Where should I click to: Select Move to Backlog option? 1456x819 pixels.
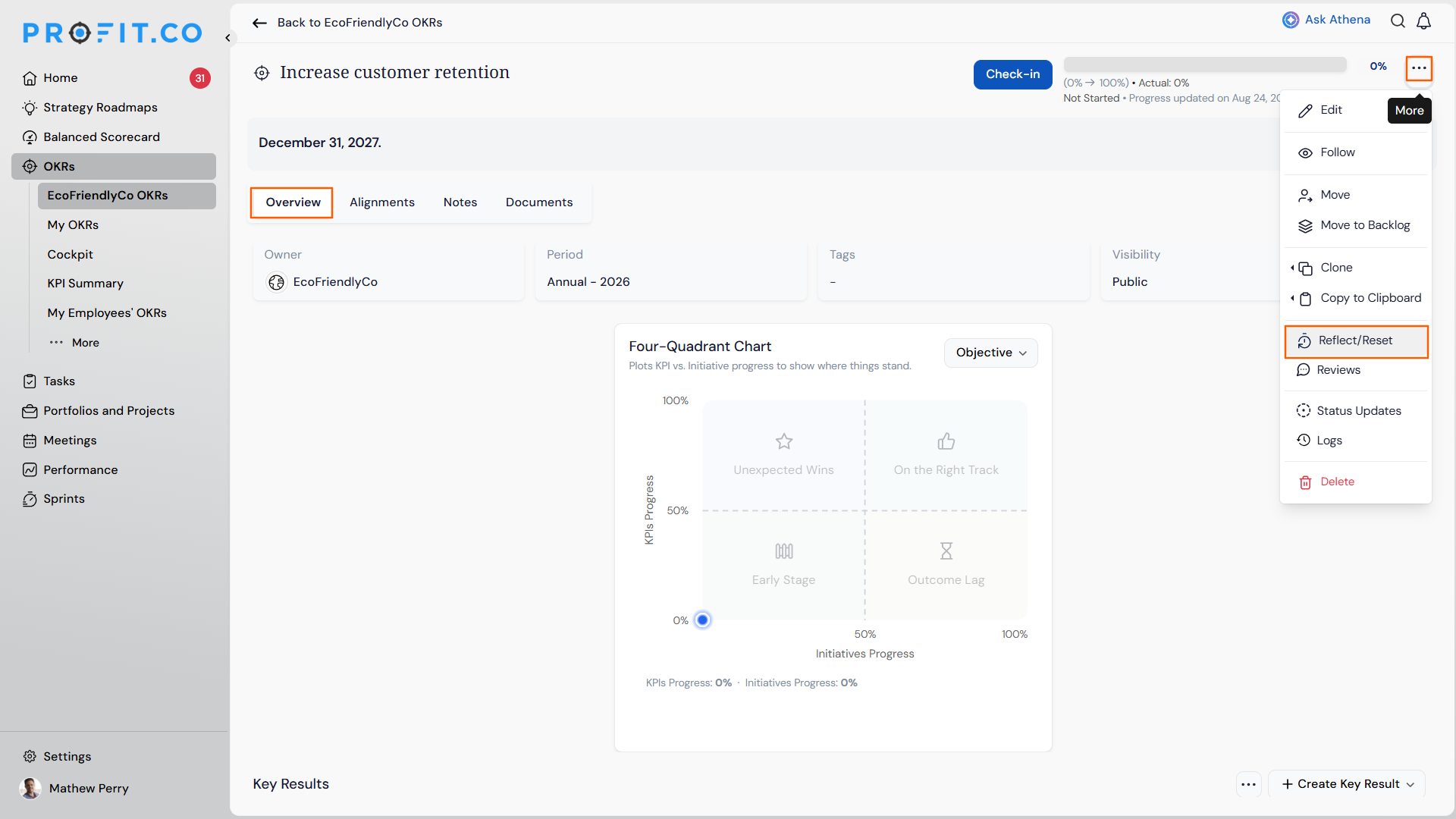coord(1355,226)
